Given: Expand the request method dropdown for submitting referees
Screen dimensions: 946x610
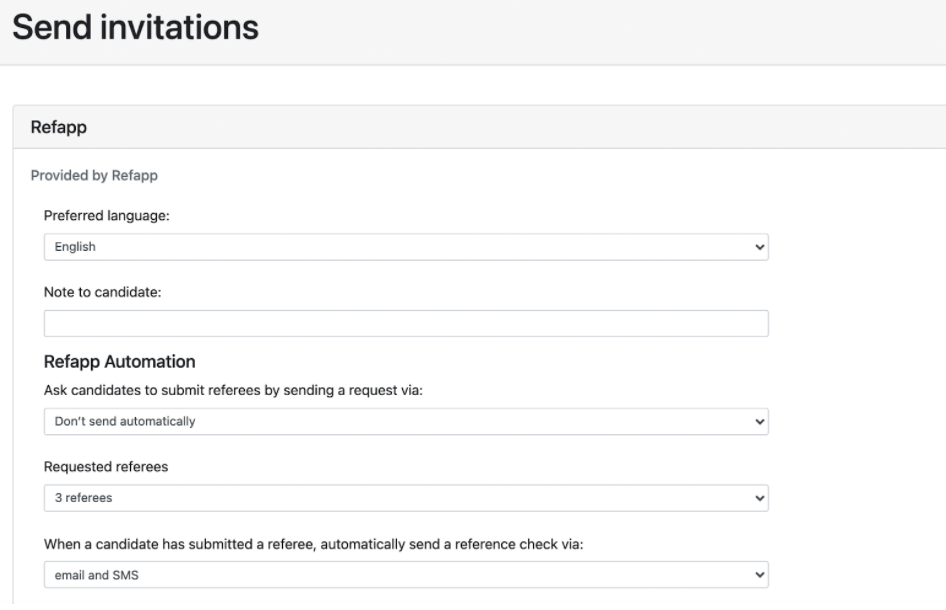Looking at the screenshot, I should pos(406,422).
